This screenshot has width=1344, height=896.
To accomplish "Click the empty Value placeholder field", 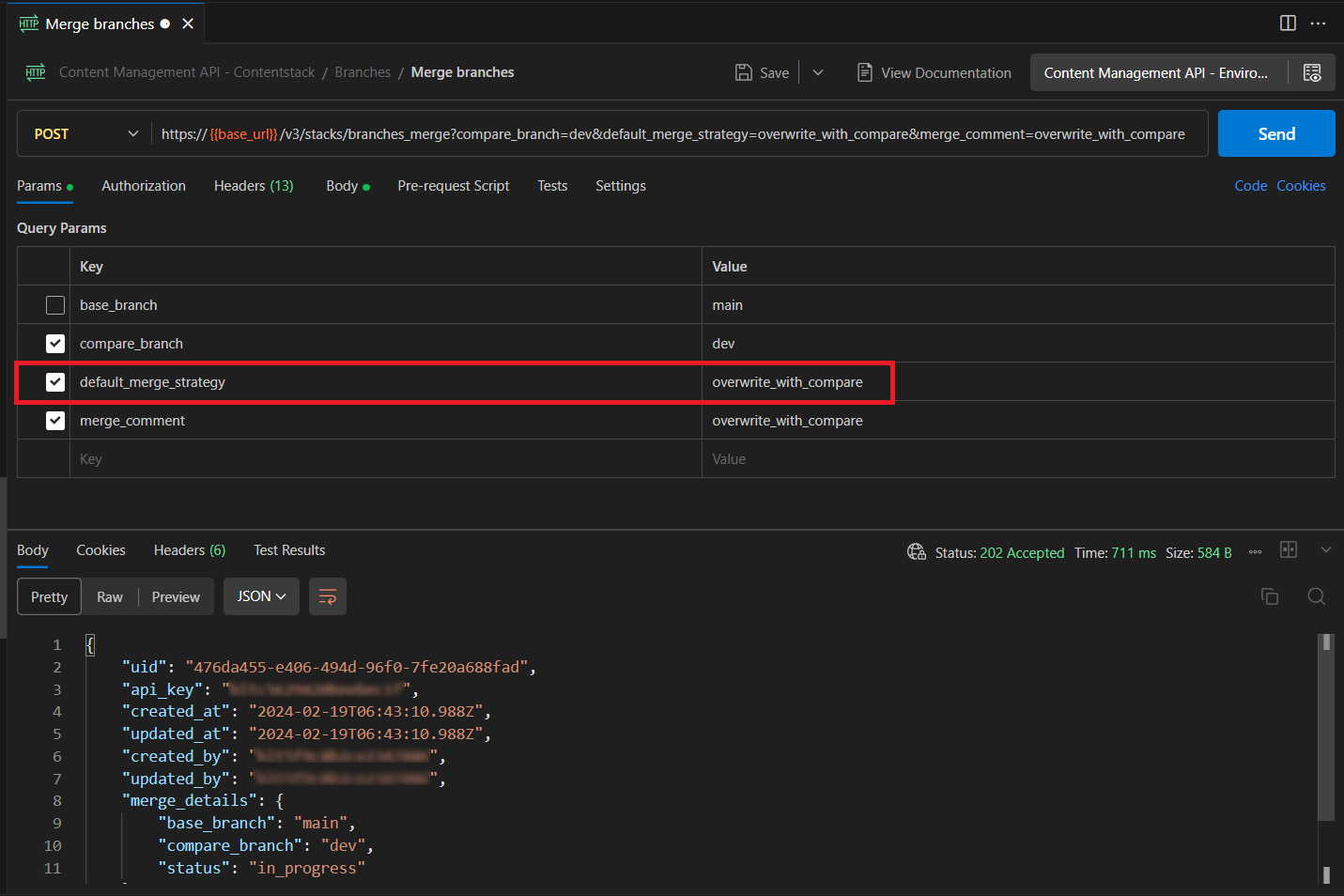I will point(1018,459).
